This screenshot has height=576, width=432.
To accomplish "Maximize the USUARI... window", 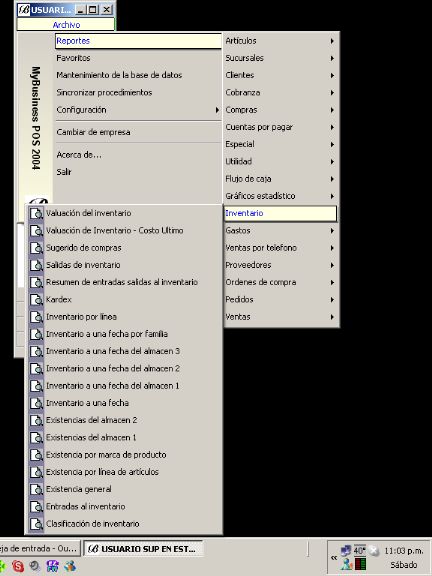I will click(92, 10).
